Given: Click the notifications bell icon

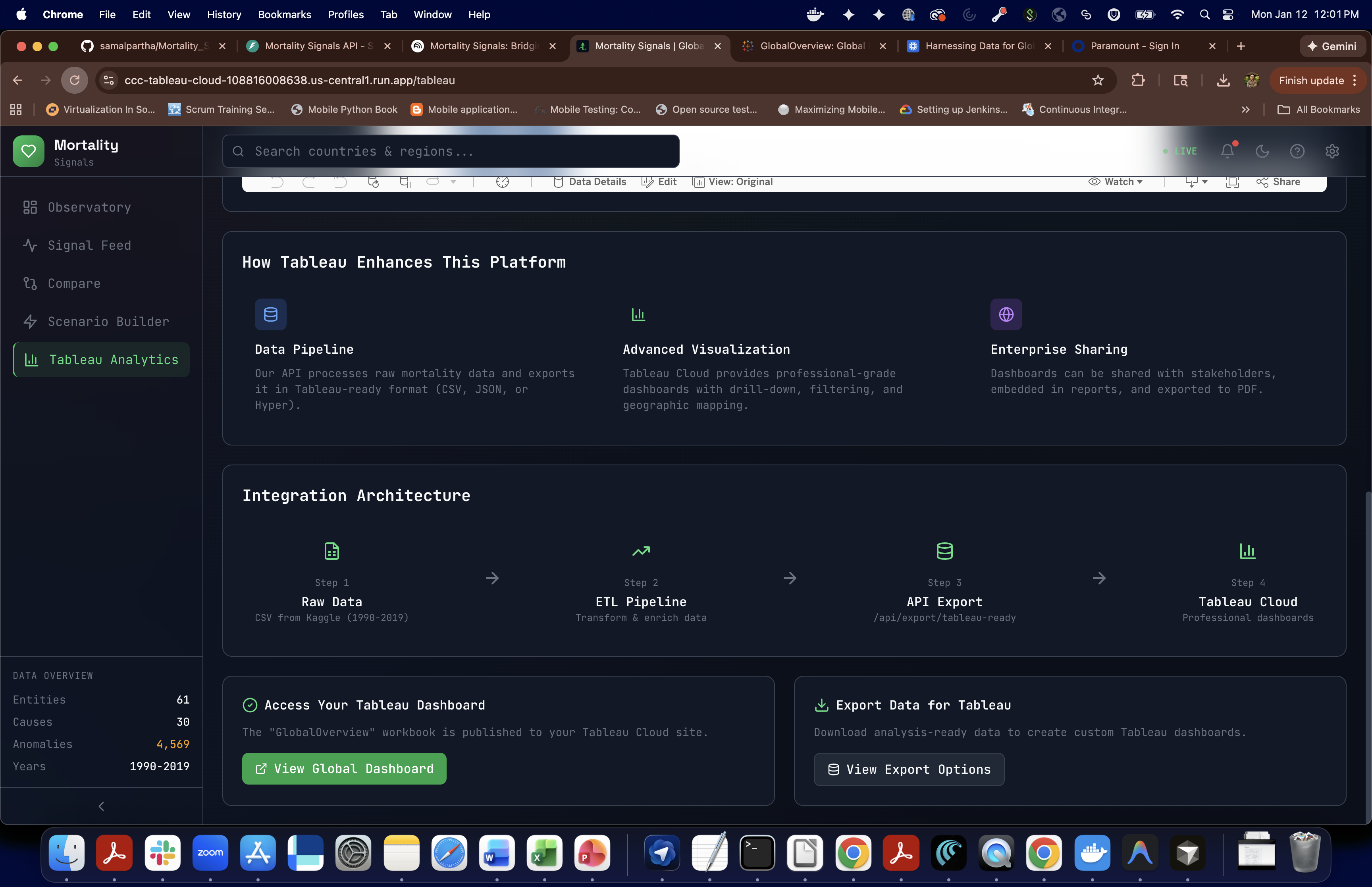Looking at the screenshot, I should 1227,151.
